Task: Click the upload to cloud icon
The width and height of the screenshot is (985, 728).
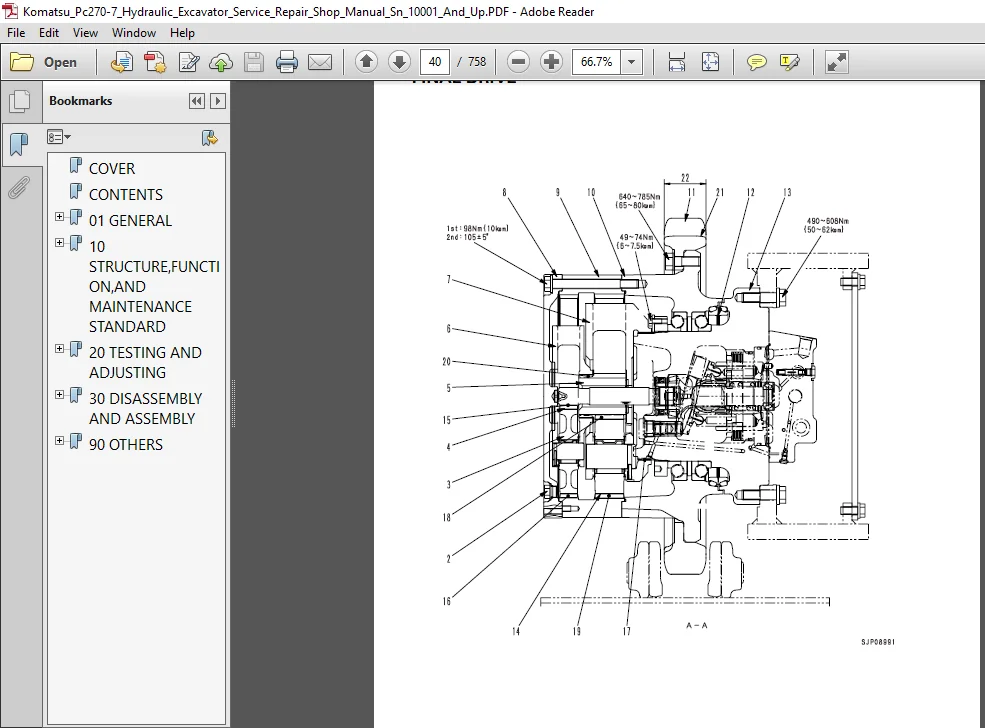Action: (x=220, y=62)
